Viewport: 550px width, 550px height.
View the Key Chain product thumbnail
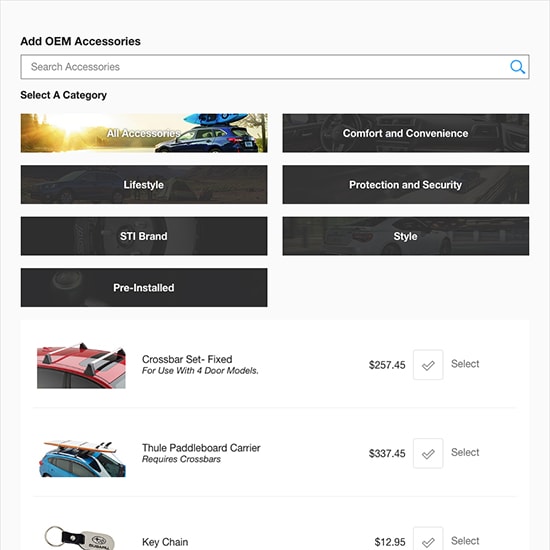click(80, 537)
